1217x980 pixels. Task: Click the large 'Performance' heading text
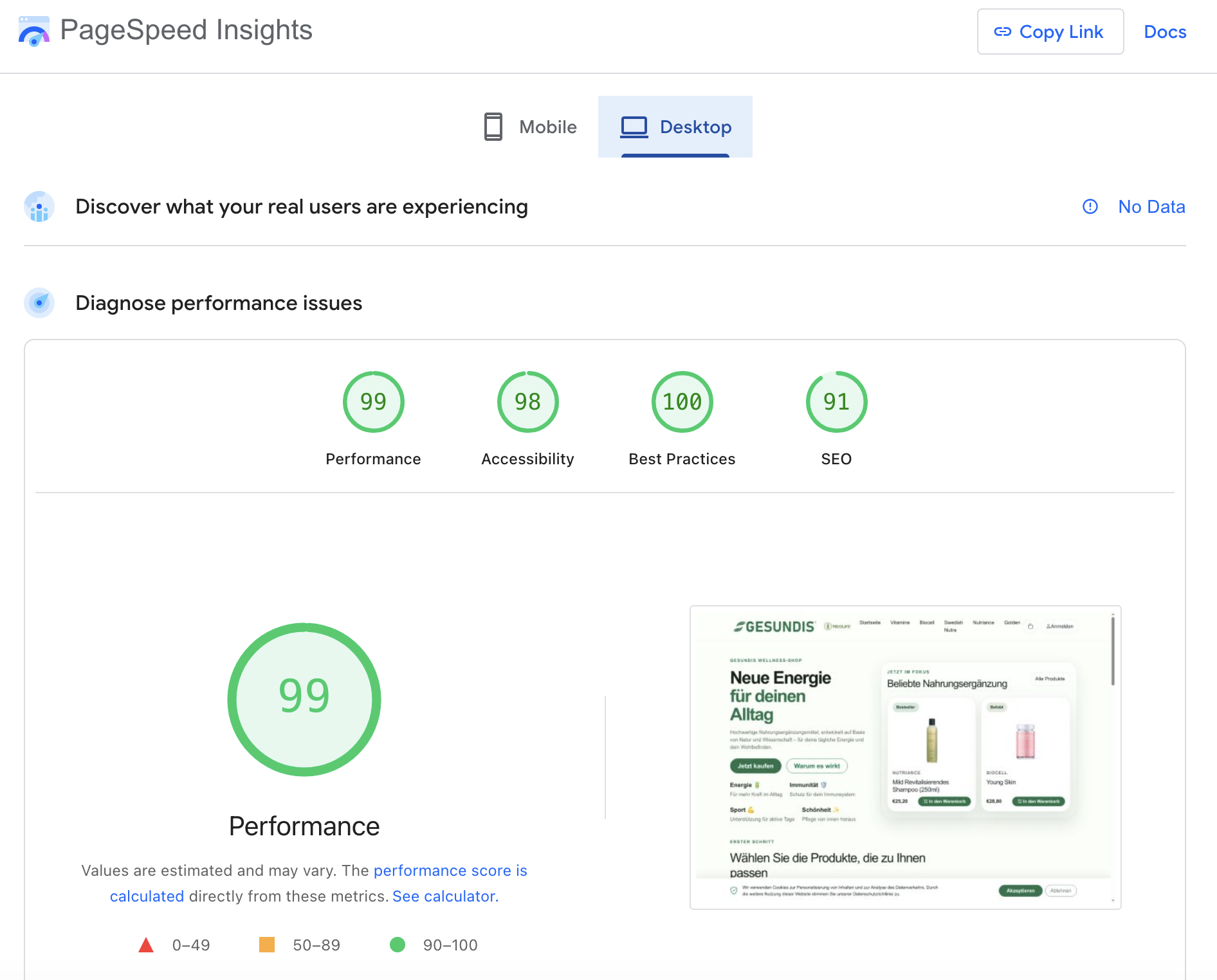304,826
